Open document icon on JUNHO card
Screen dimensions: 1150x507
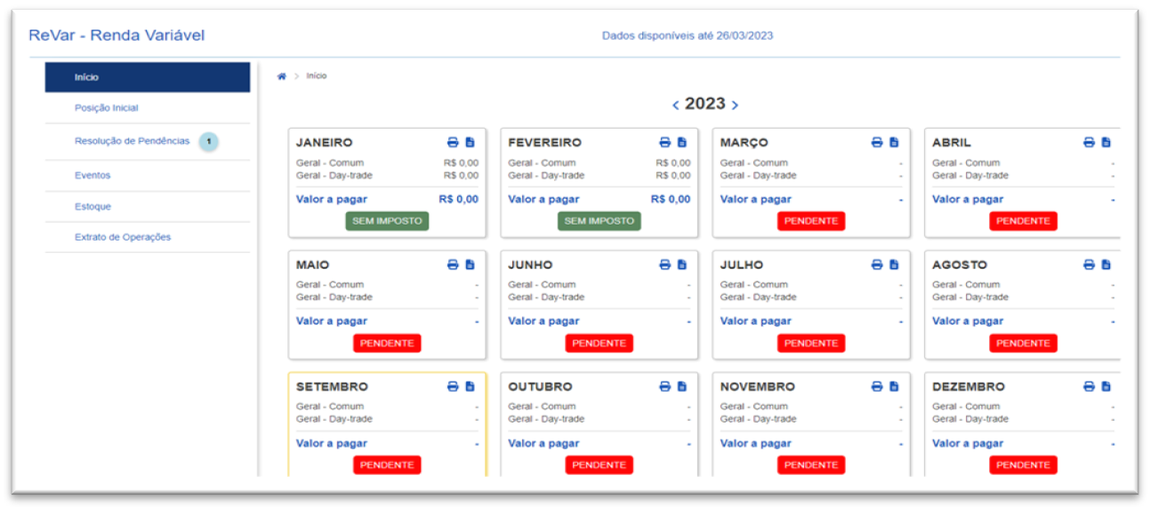pyautogui.click(x=682, y=264)
